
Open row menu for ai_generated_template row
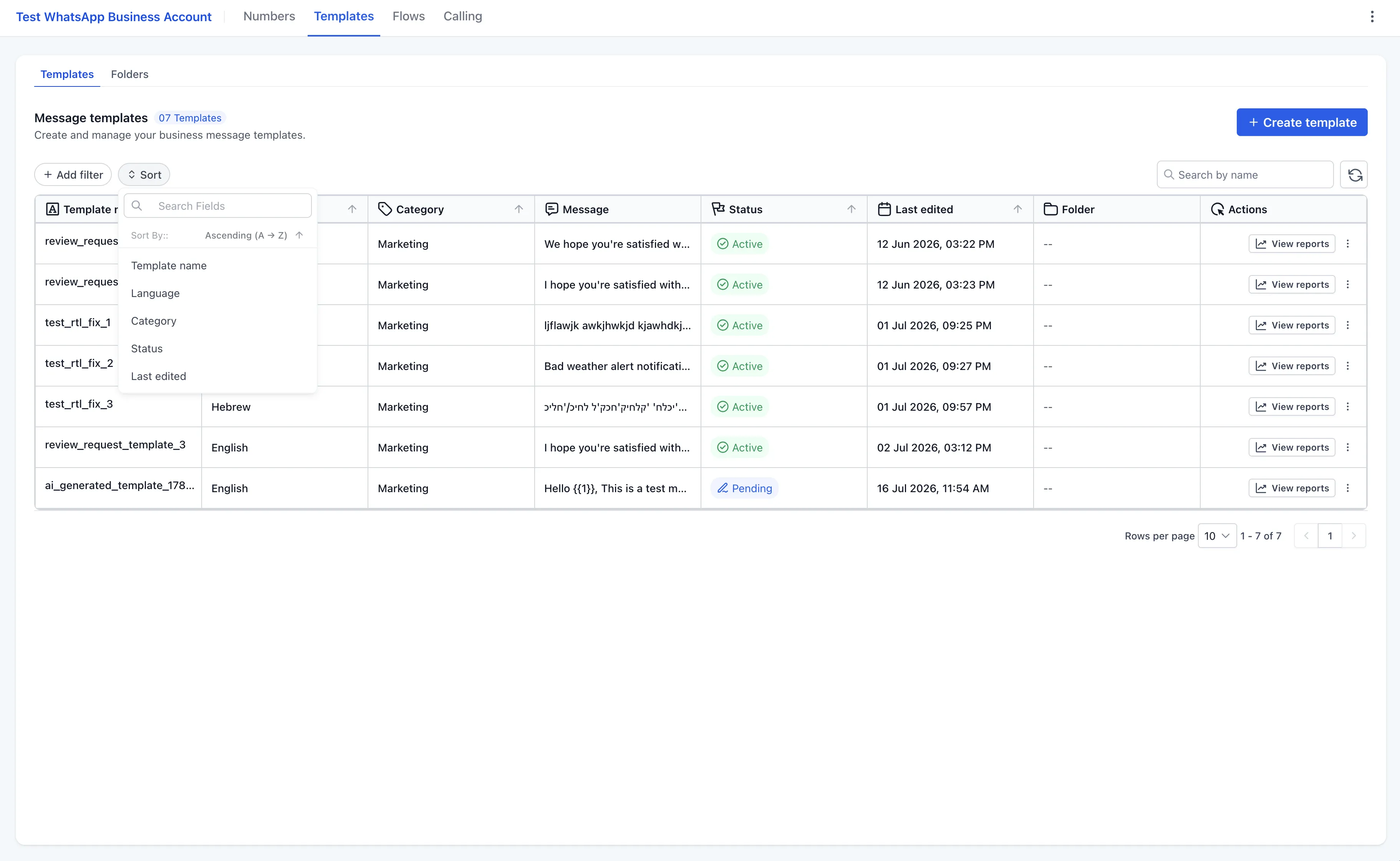(1348, 488)
